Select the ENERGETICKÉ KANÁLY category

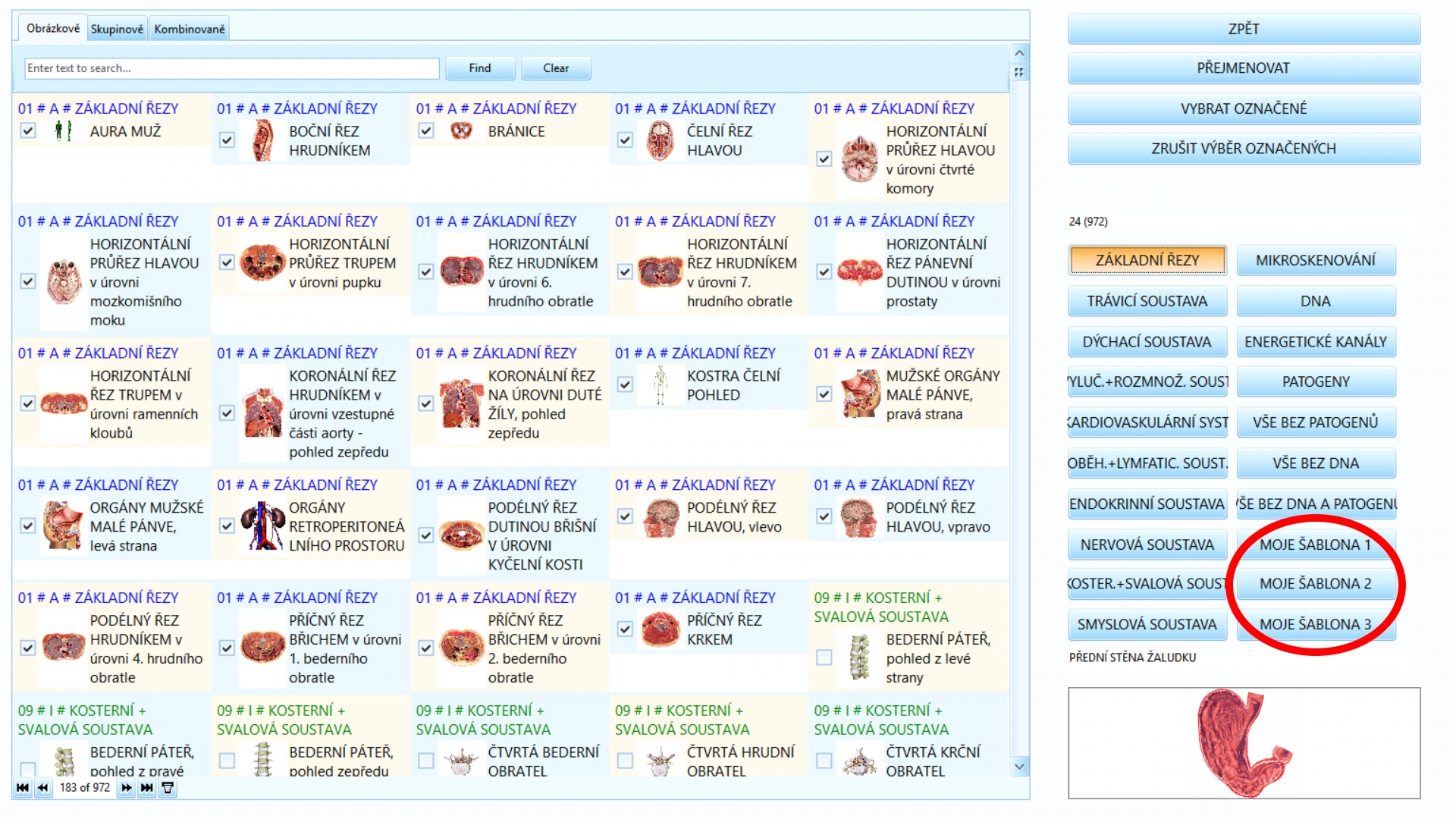point(1316,342)
